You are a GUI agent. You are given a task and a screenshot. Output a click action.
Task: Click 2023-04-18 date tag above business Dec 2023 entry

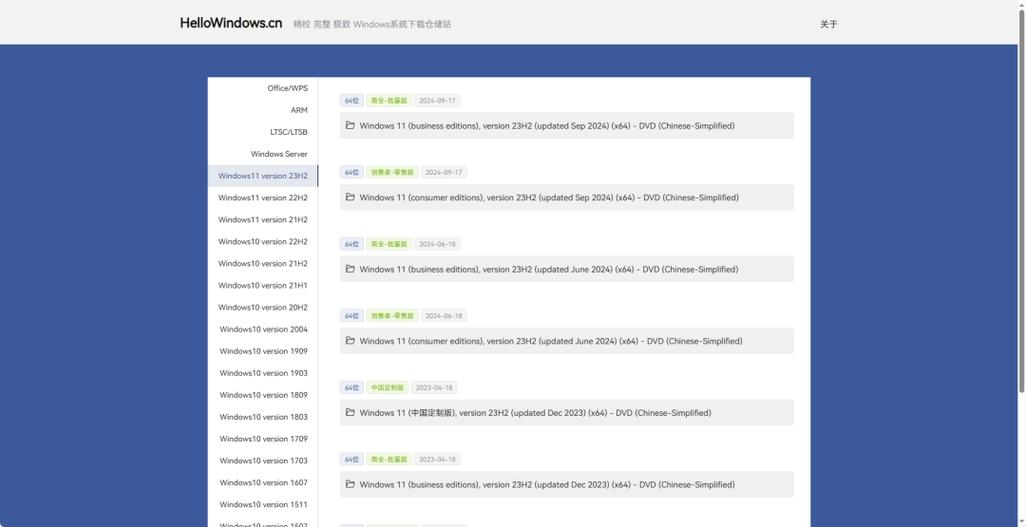click(437, 460)
